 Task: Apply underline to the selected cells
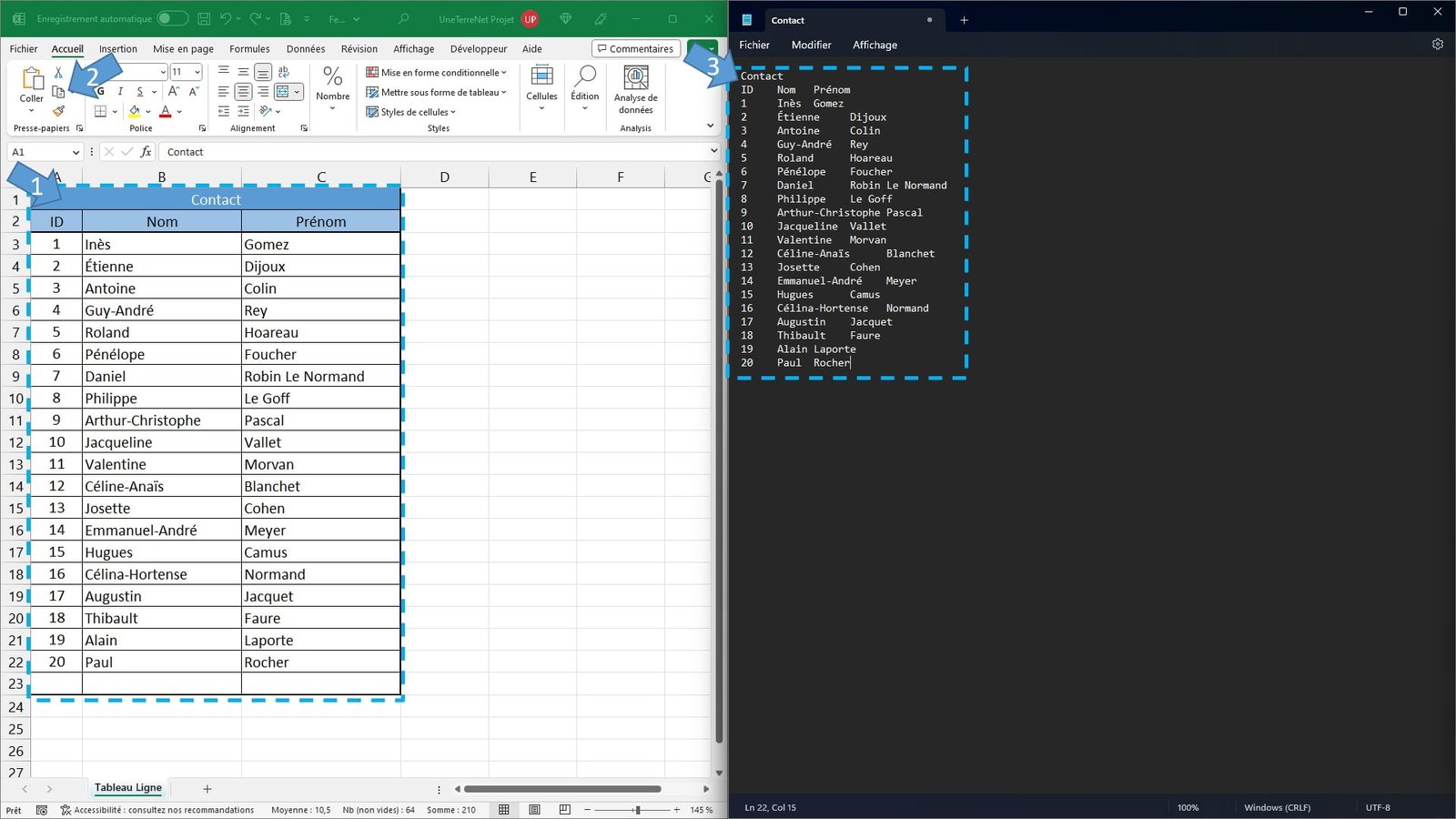point(141,92)
